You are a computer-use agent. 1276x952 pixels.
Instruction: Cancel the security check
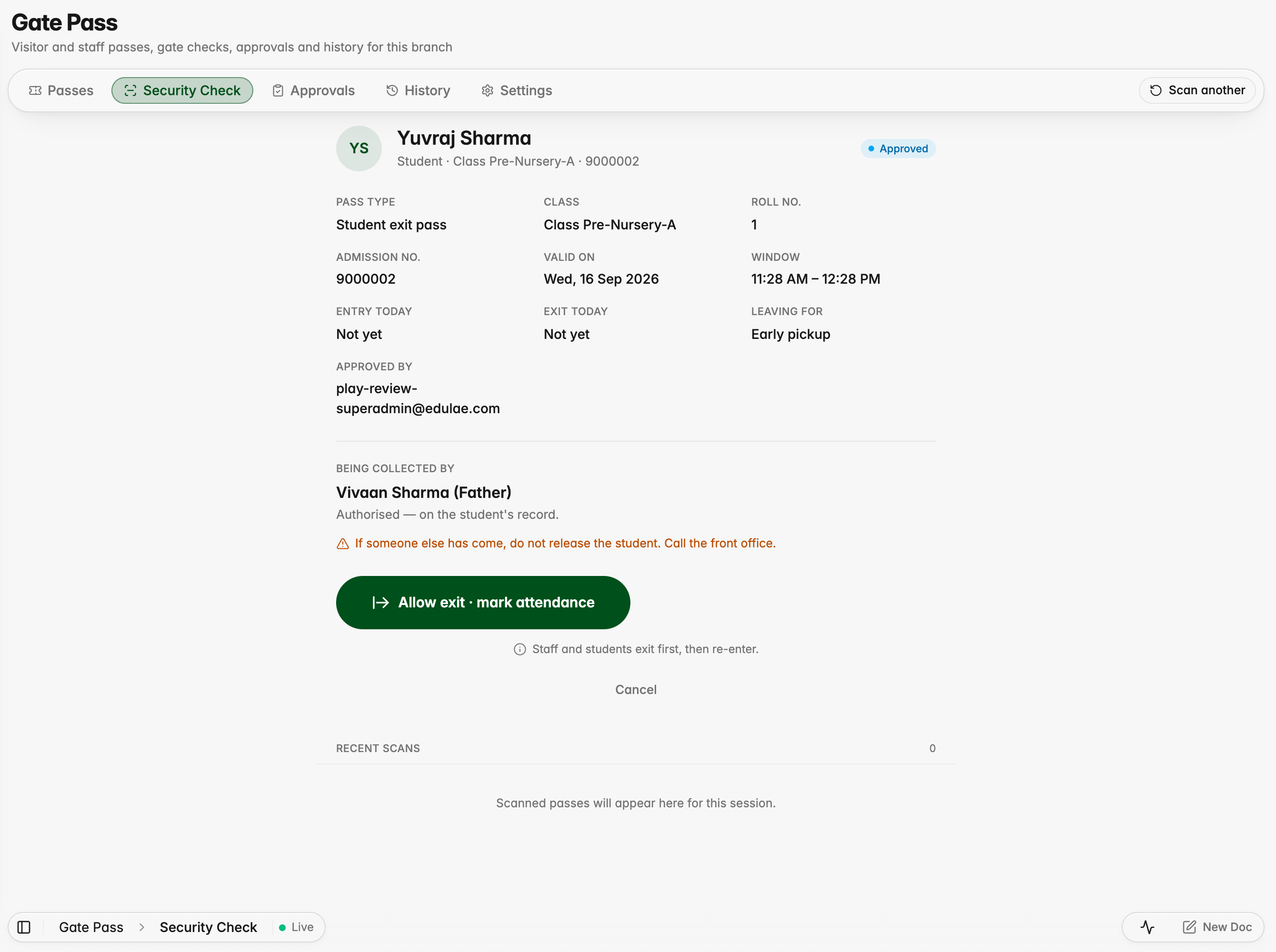(x=636, y=690)
